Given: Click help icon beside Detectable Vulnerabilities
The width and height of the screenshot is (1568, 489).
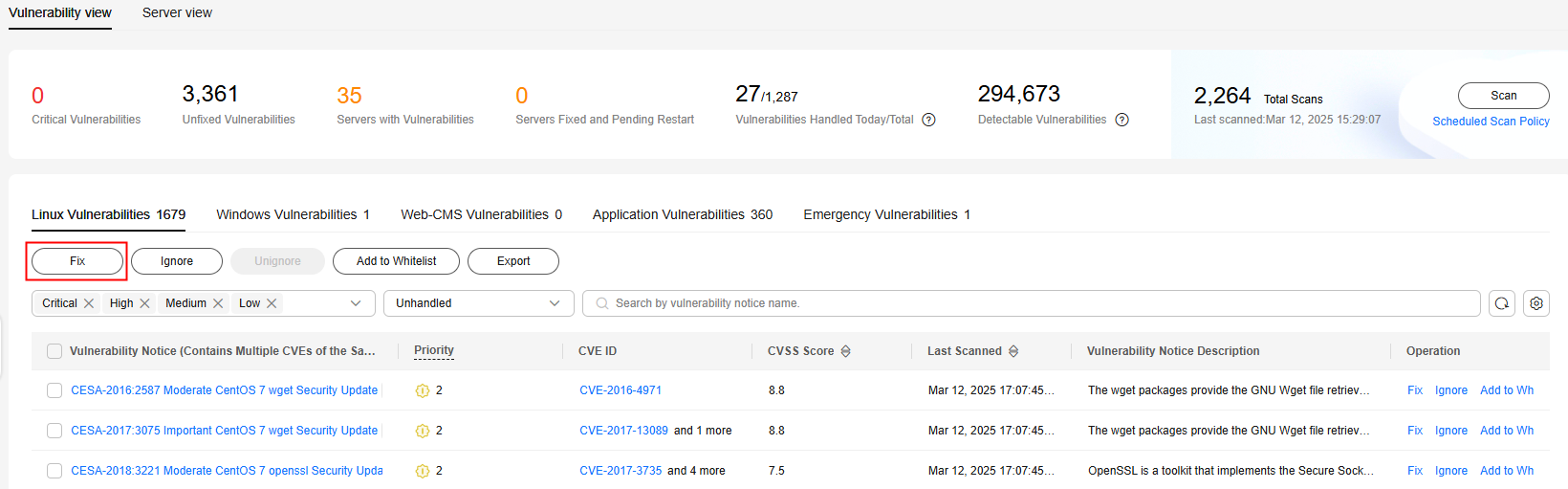Looking at the screenshot, I should coord(1122,120).
